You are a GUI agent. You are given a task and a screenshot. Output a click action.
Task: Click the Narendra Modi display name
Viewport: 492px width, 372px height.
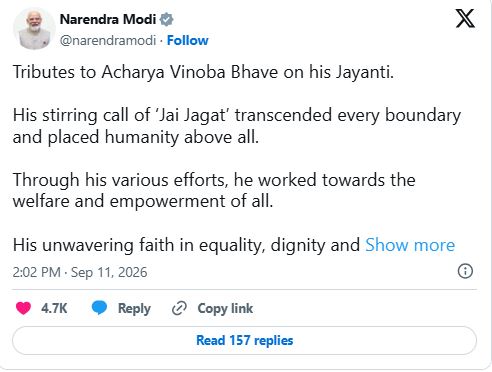pos(108,19)
